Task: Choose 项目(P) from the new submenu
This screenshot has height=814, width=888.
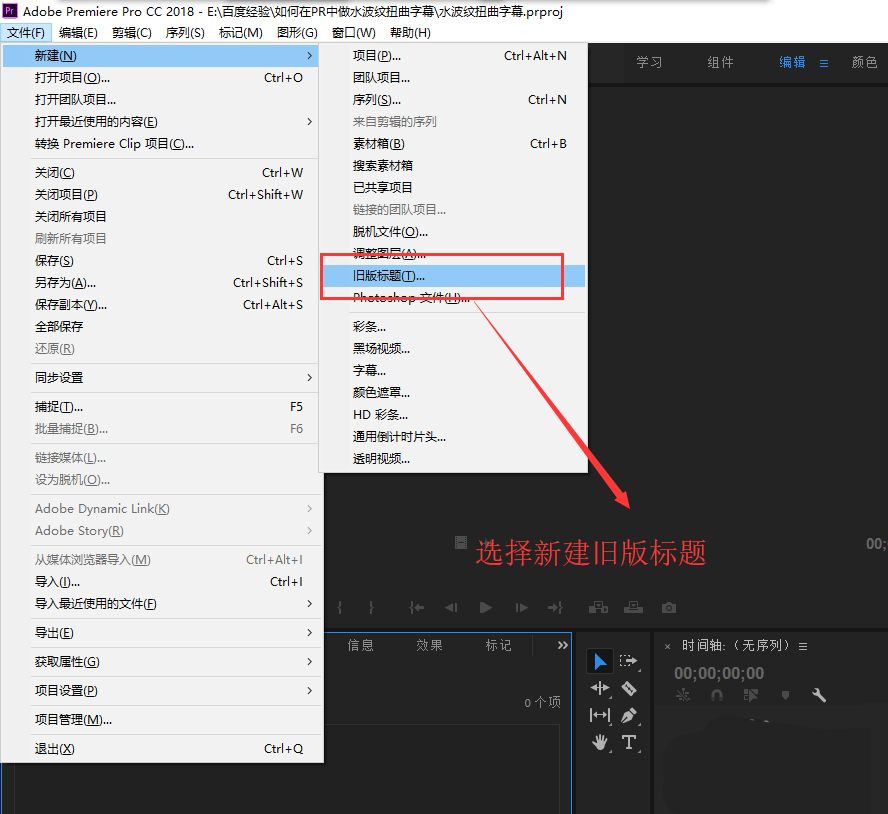Action: pos(452,56)
